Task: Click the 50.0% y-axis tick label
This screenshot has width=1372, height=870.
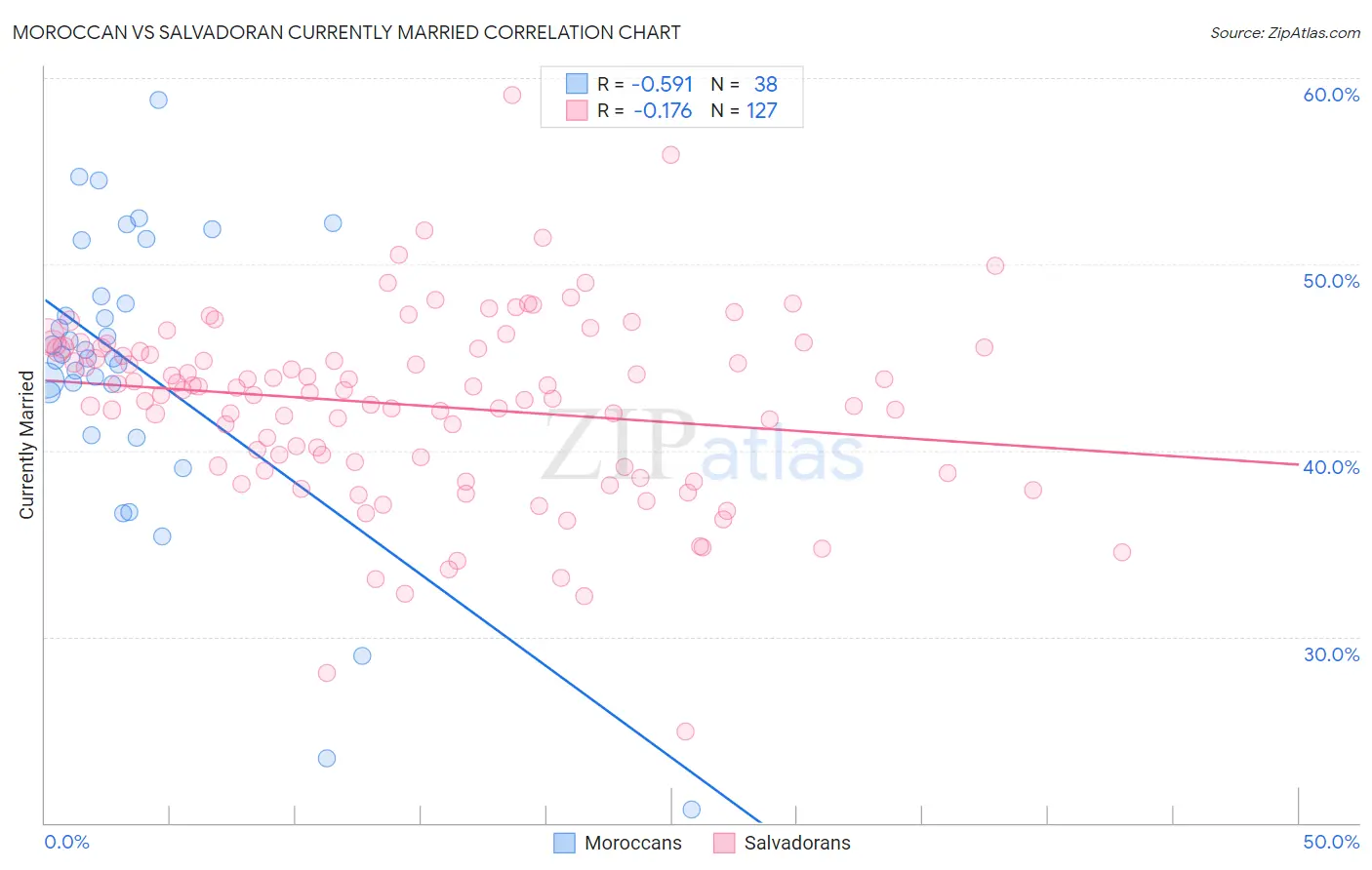Action: coord(1331,281)
